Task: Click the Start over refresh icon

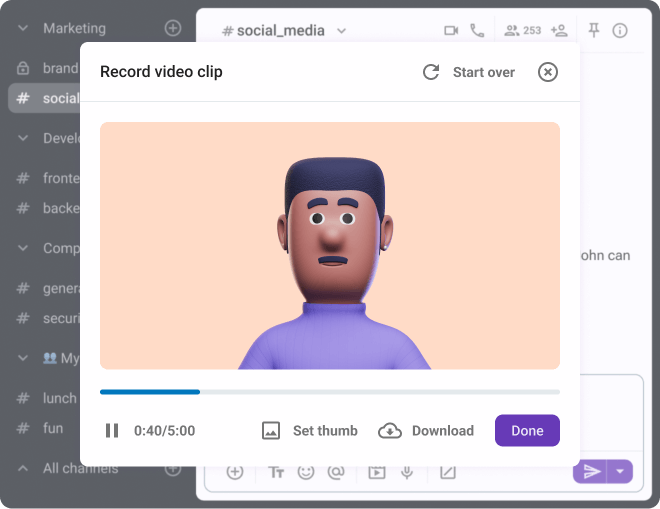Action: [431, 72]
